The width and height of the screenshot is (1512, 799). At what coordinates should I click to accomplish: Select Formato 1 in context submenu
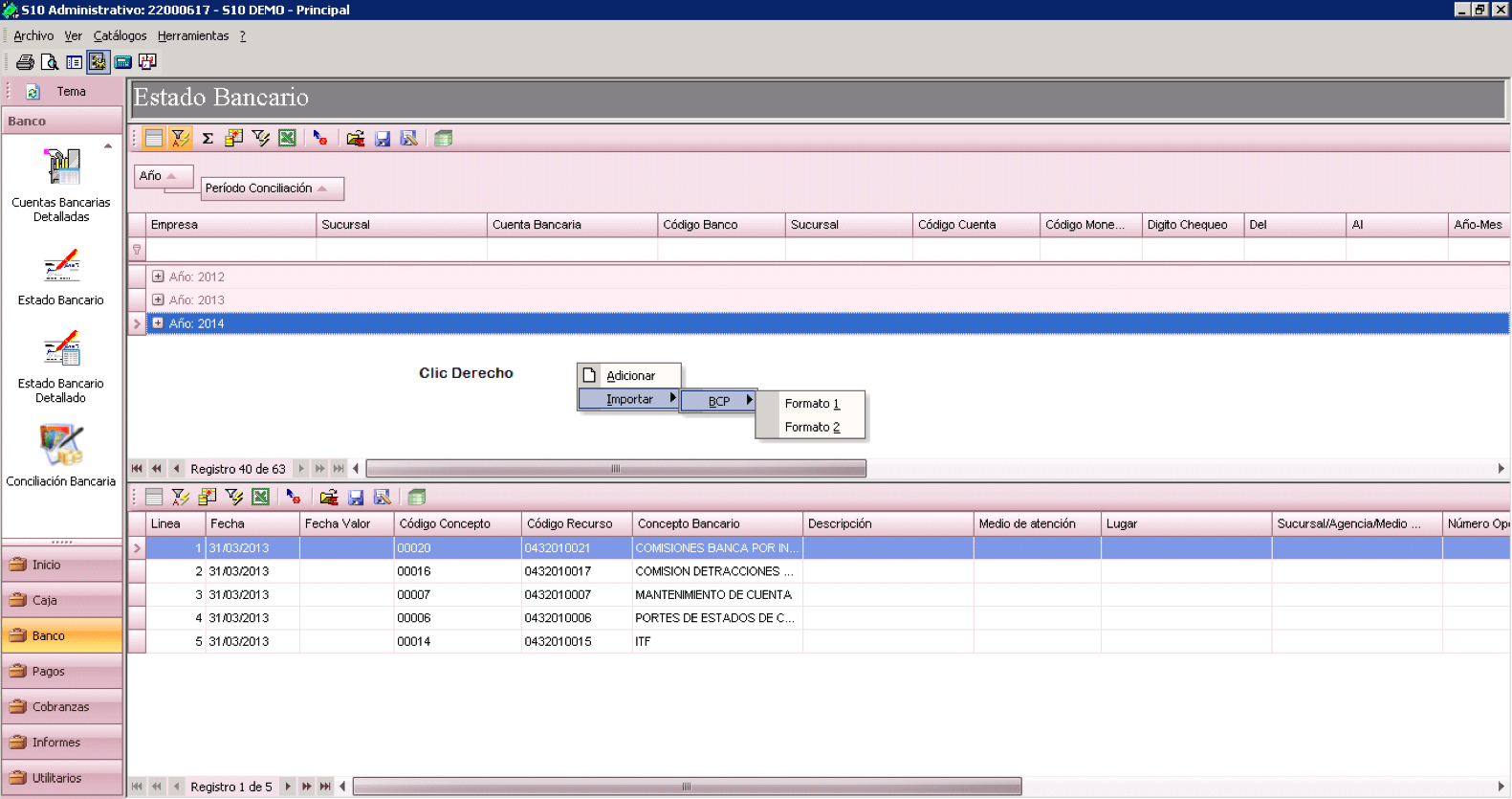(812, 404)
